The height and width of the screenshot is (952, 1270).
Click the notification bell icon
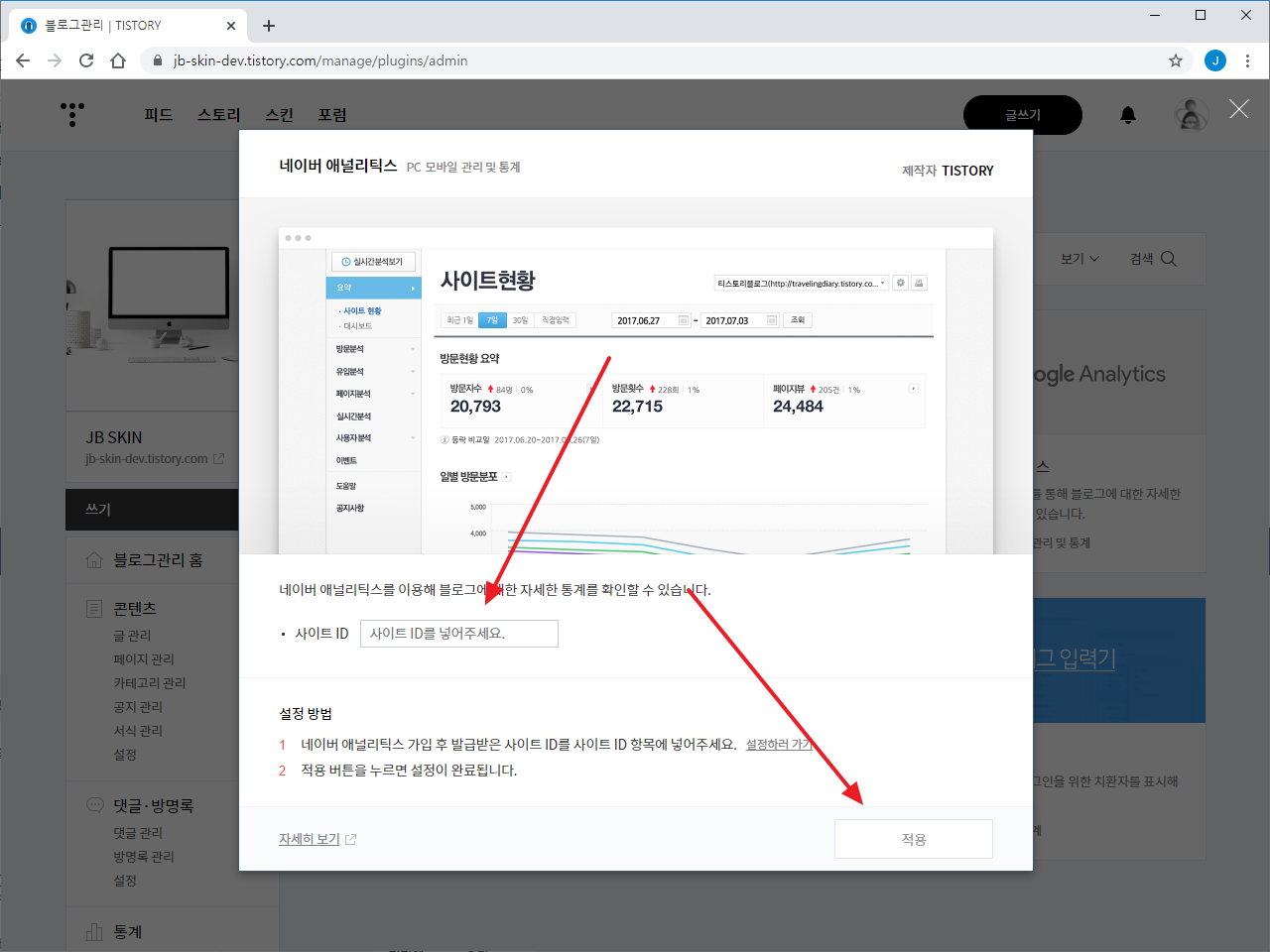tap(1128, 115)
